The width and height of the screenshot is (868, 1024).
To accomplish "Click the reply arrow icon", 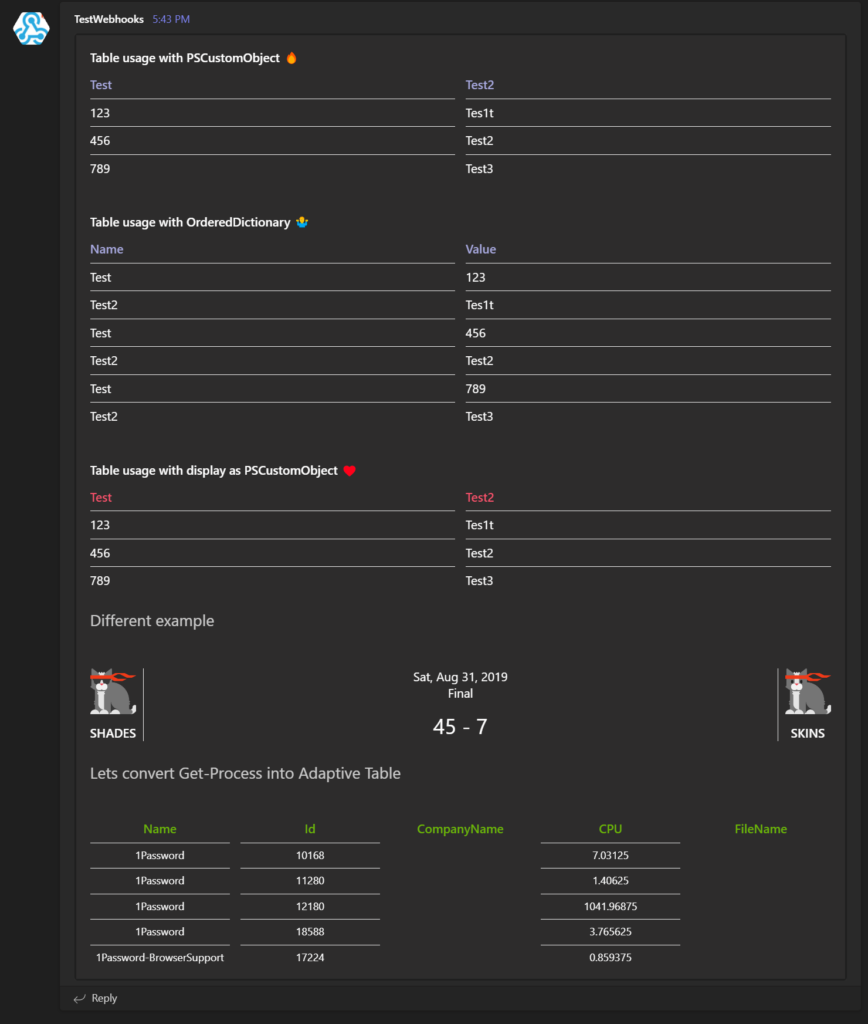I will click(x=80, y=997).
